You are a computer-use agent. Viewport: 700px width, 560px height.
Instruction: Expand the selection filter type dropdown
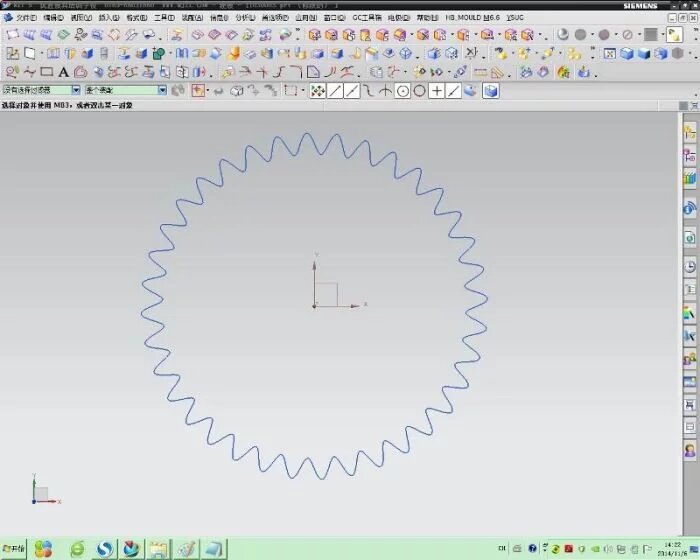pos(76,90)
